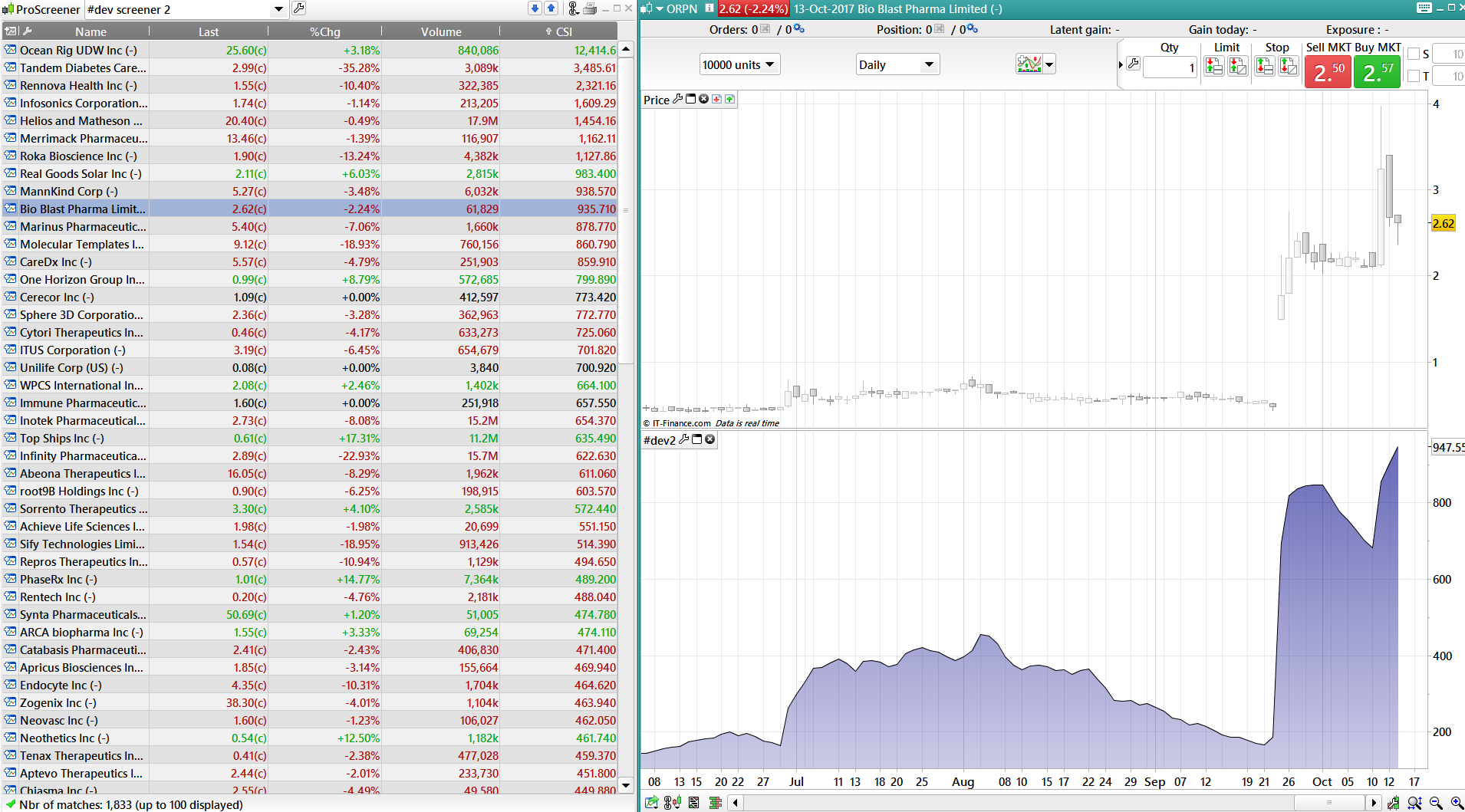Click the Buy MKT 2.57 button
This screenshot has width=1465, height=812.
tap(1378, 72)
